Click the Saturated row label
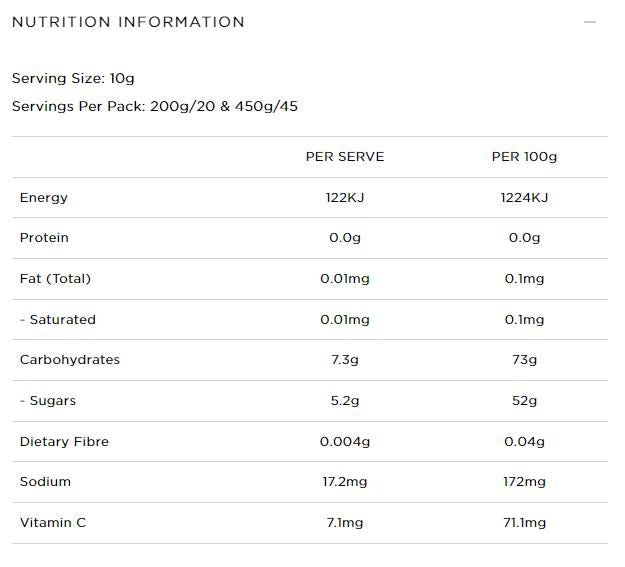 [58, 320]
